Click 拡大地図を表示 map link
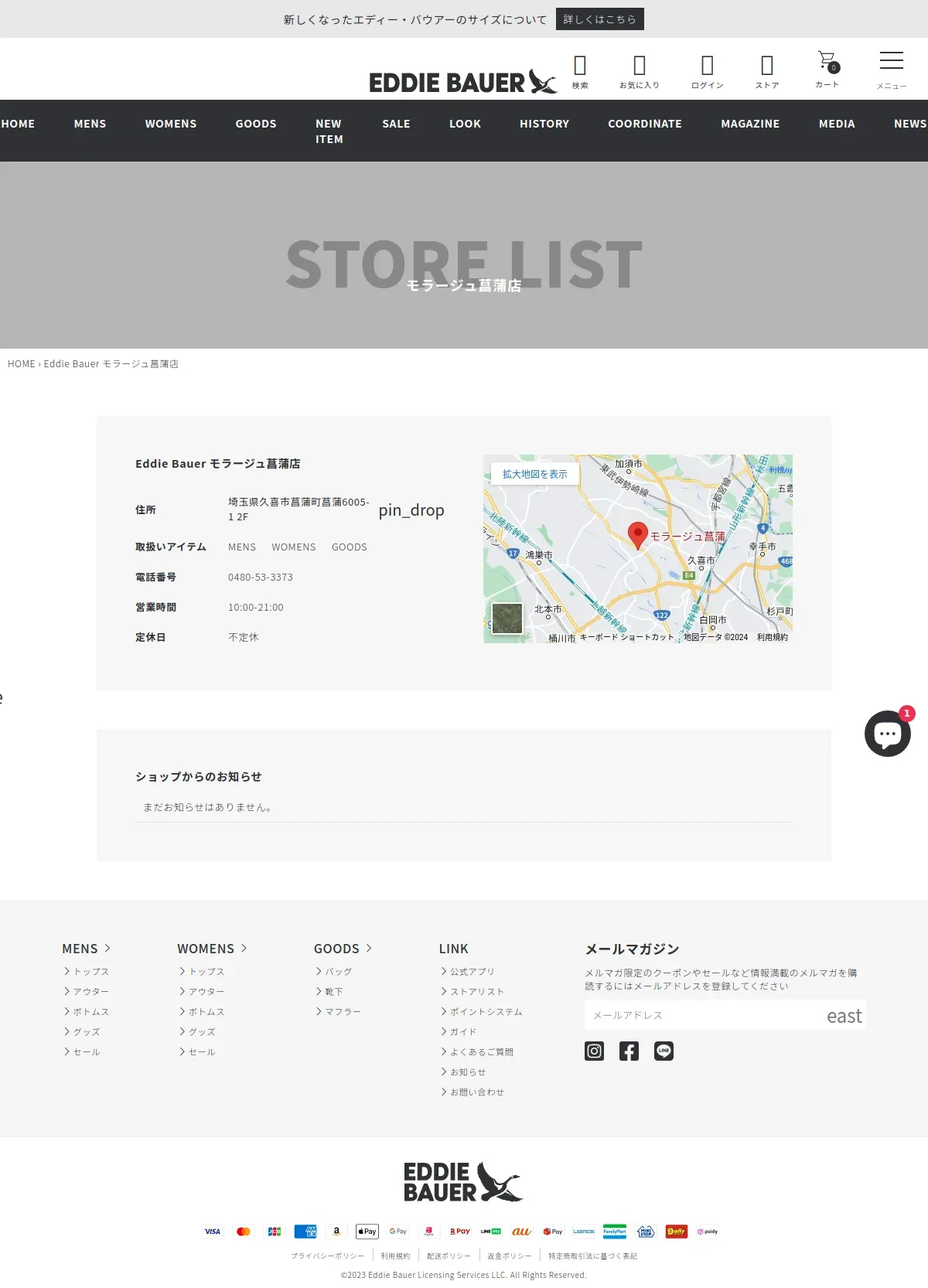Screen dimensions: 928x1288 (535, 474)
